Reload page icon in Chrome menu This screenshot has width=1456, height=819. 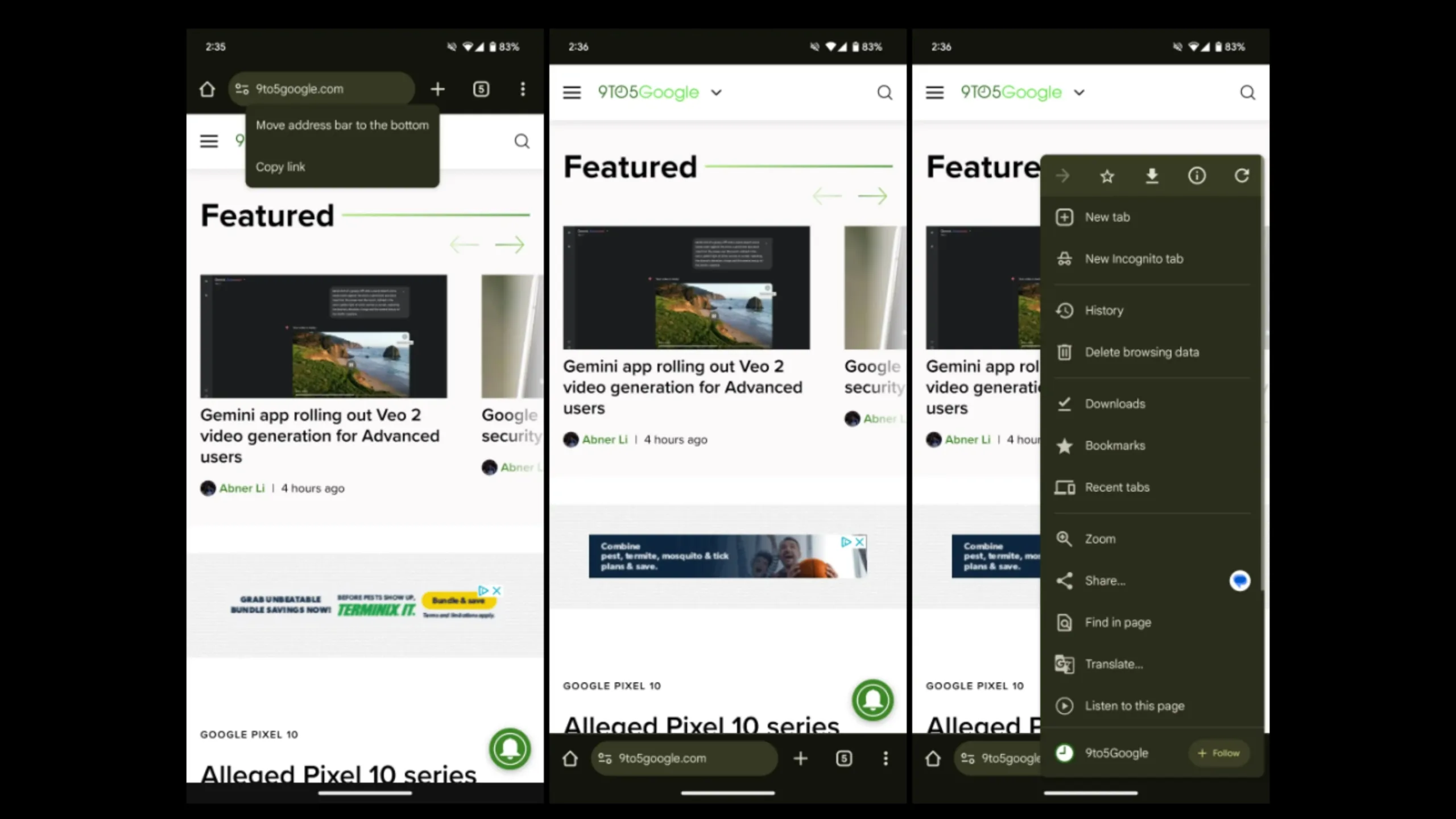pos(1242,176)
